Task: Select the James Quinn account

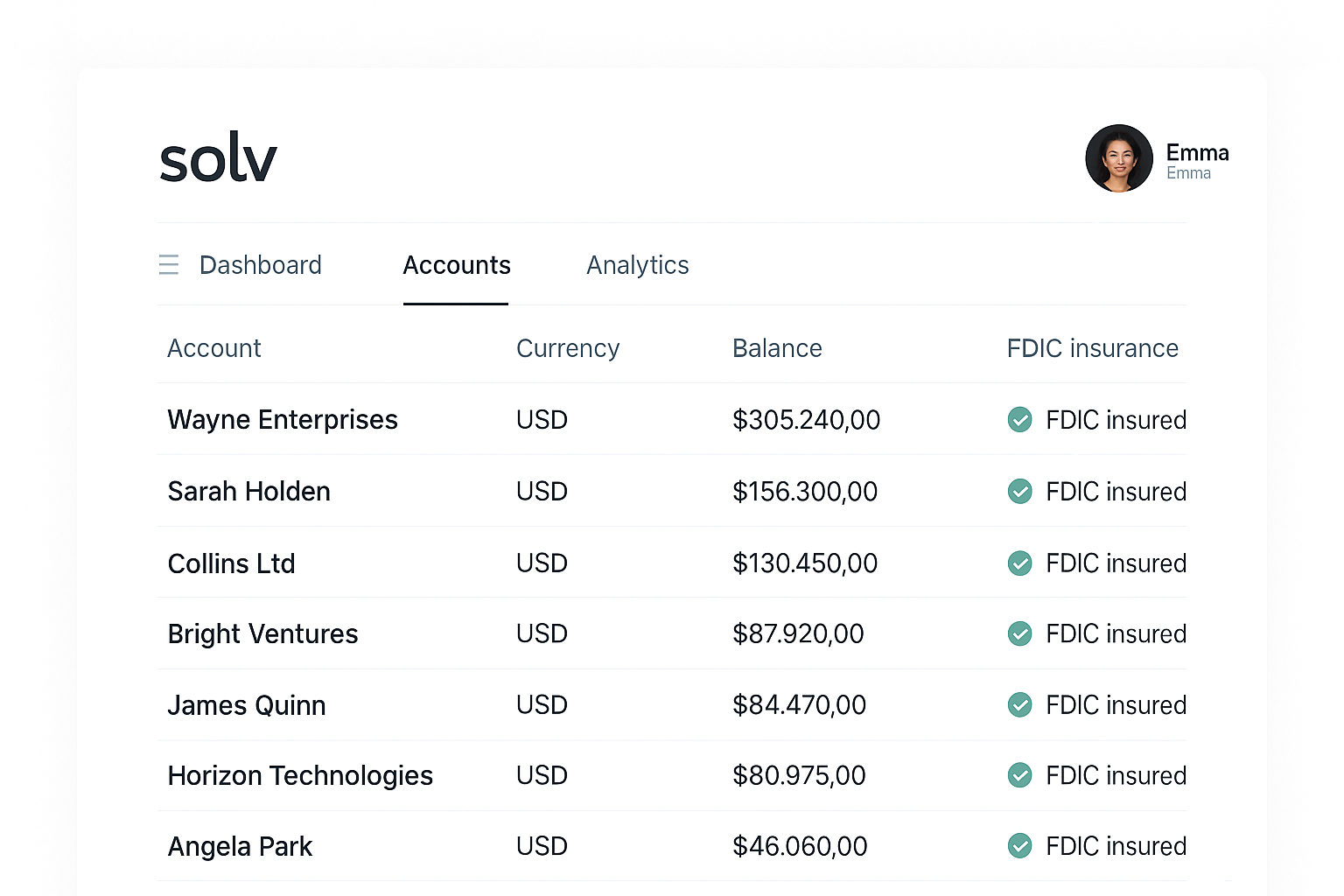Action: [246, 705]
